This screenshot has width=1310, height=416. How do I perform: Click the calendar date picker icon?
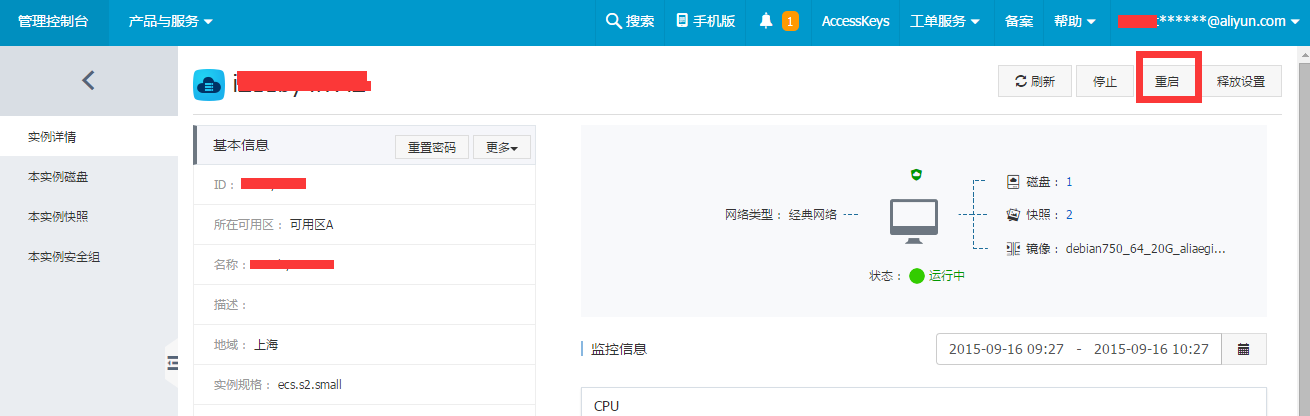[1244, 349]
